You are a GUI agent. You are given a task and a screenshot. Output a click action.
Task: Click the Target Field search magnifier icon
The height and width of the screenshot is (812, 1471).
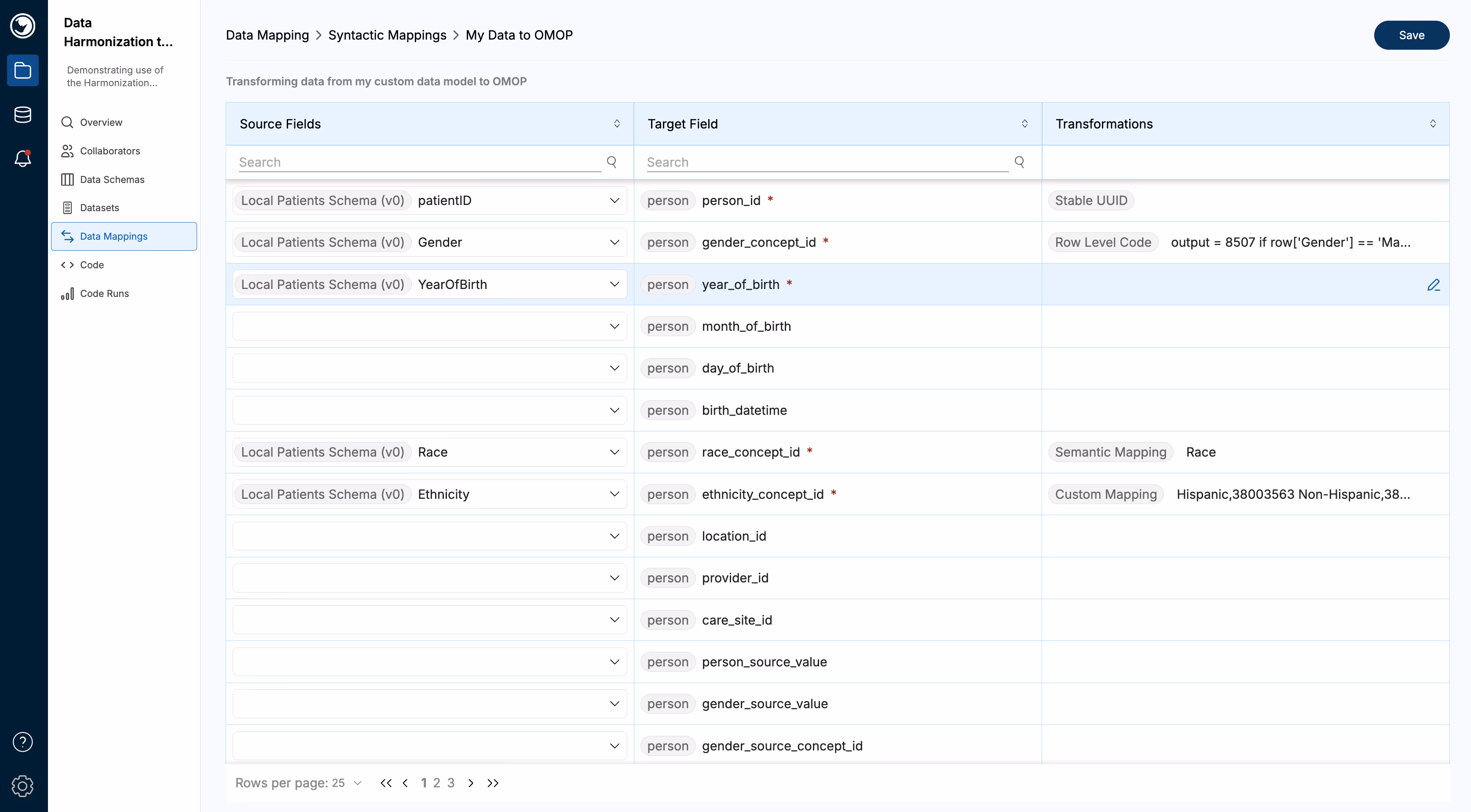click(x=1019, y=161)
